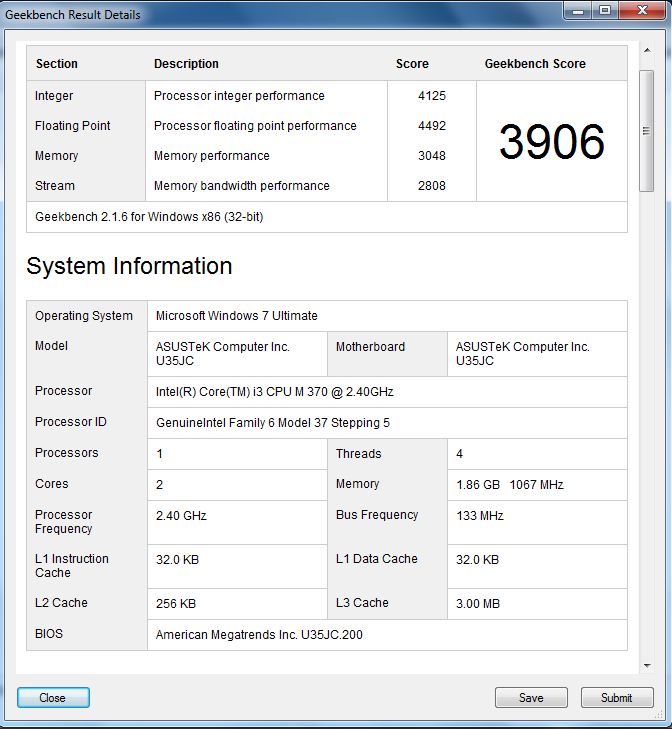This screenshot has height=729, width=672.
Task: Click L3 Cache value 3.00 MB
Action: [478, 603]
